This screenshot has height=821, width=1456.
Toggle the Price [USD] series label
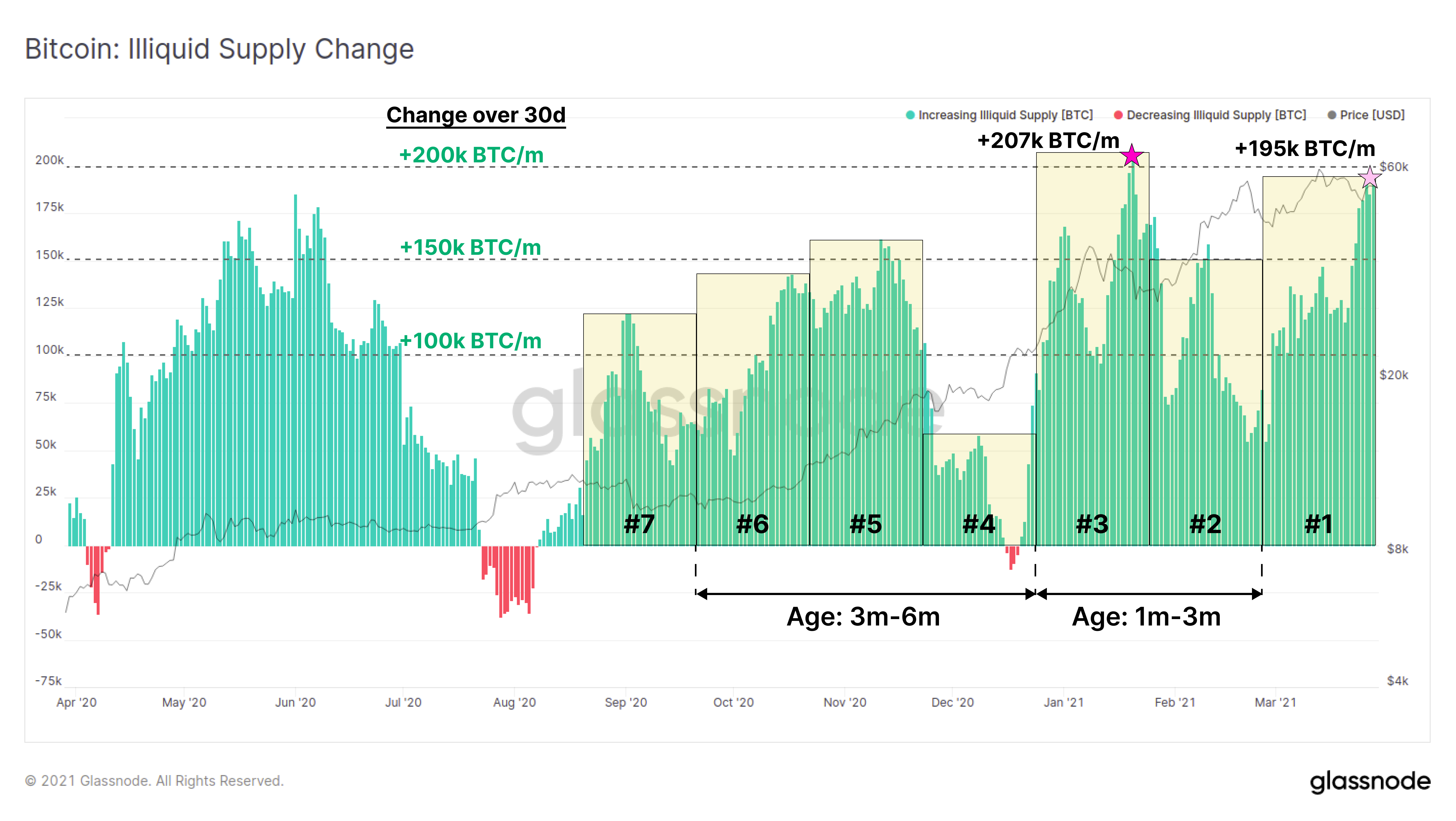click(1372, 115)
